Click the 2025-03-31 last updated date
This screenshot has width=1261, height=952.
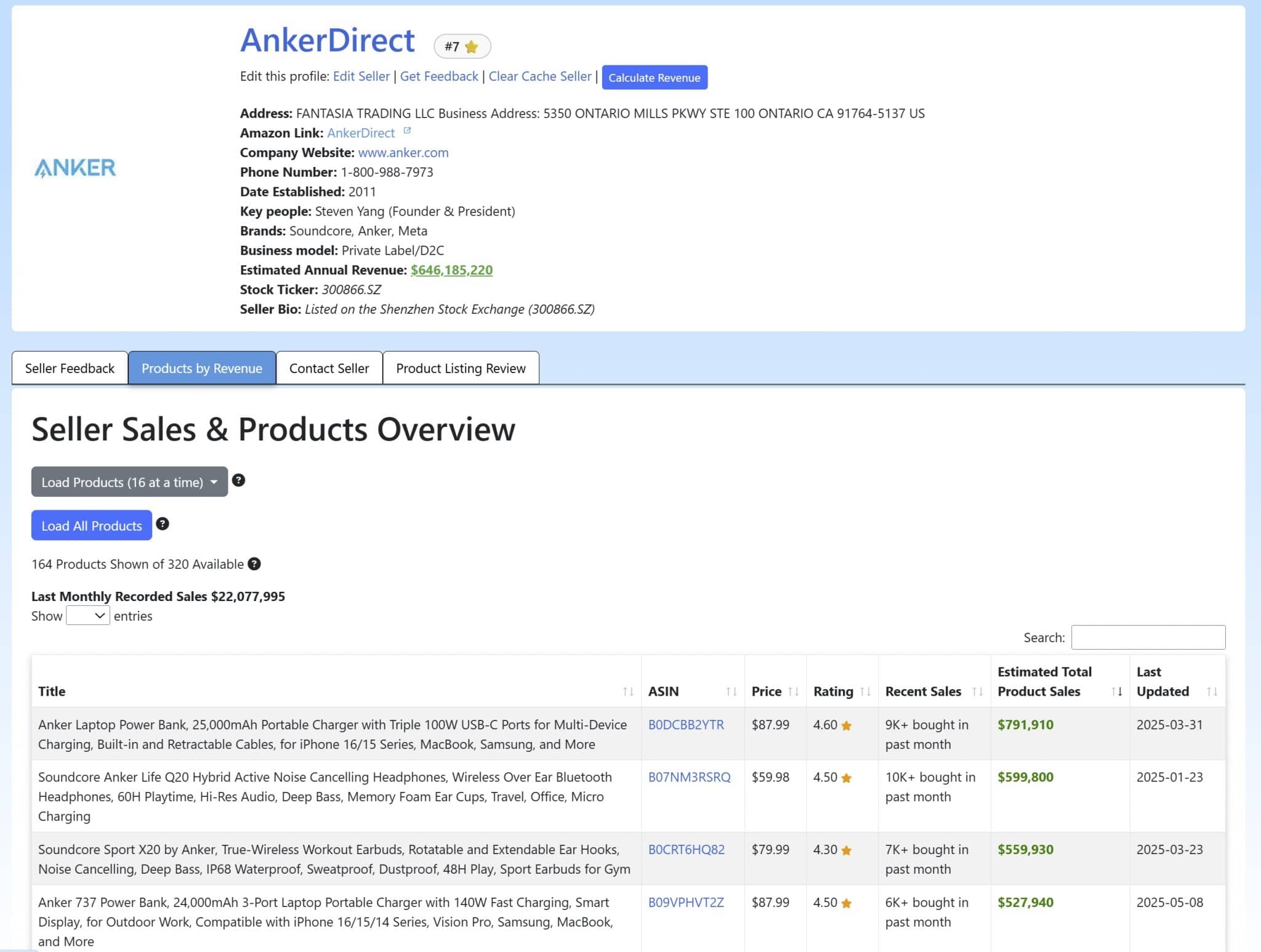(x=1170, y=724)
